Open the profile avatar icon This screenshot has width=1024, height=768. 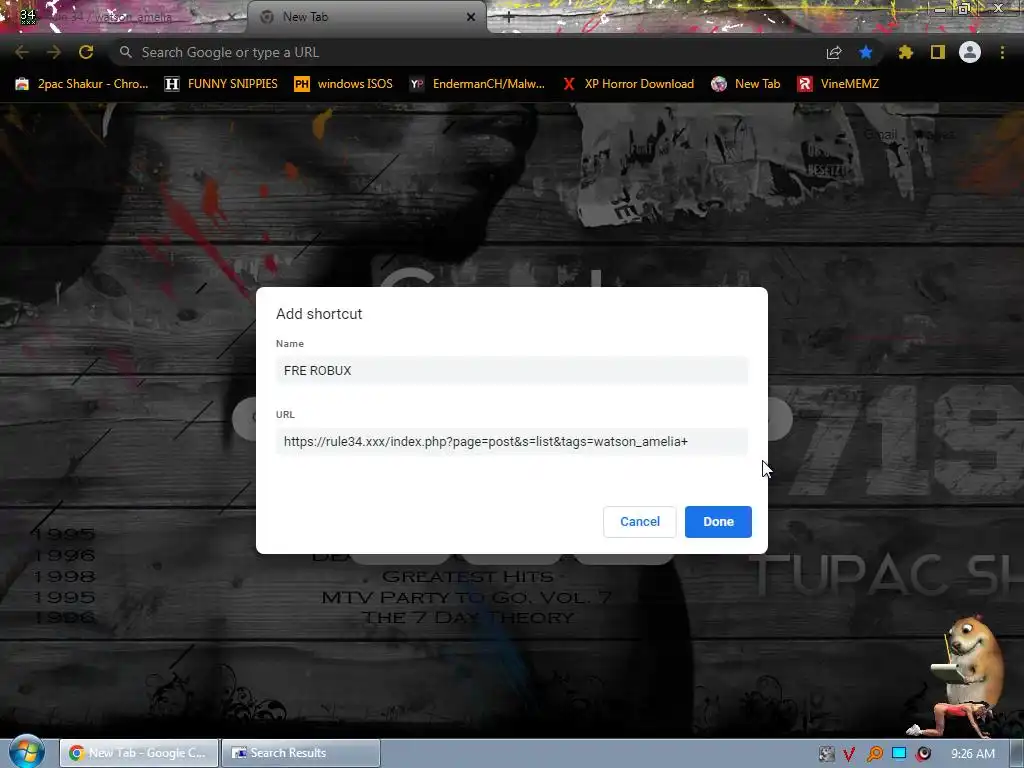(x=970, y=52)
